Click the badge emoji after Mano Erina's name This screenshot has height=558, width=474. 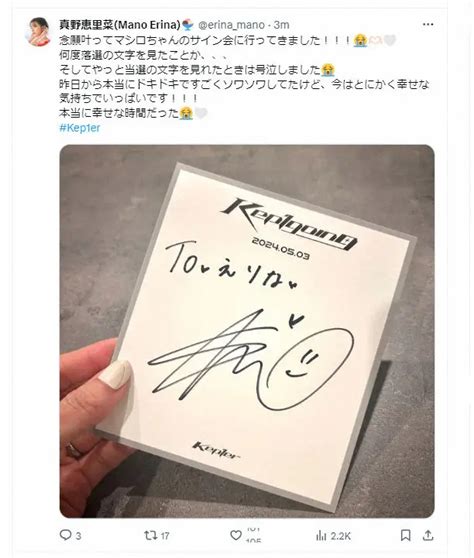[x=188, y=25]
